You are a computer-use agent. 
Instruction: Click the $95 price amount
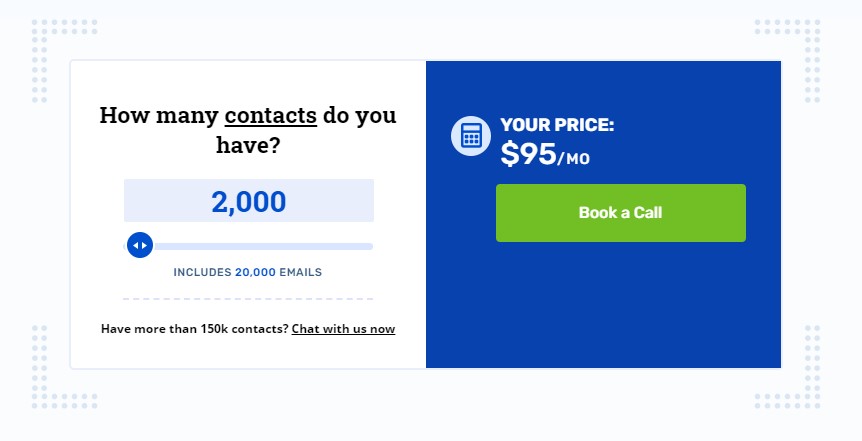(x=528, y=153)
